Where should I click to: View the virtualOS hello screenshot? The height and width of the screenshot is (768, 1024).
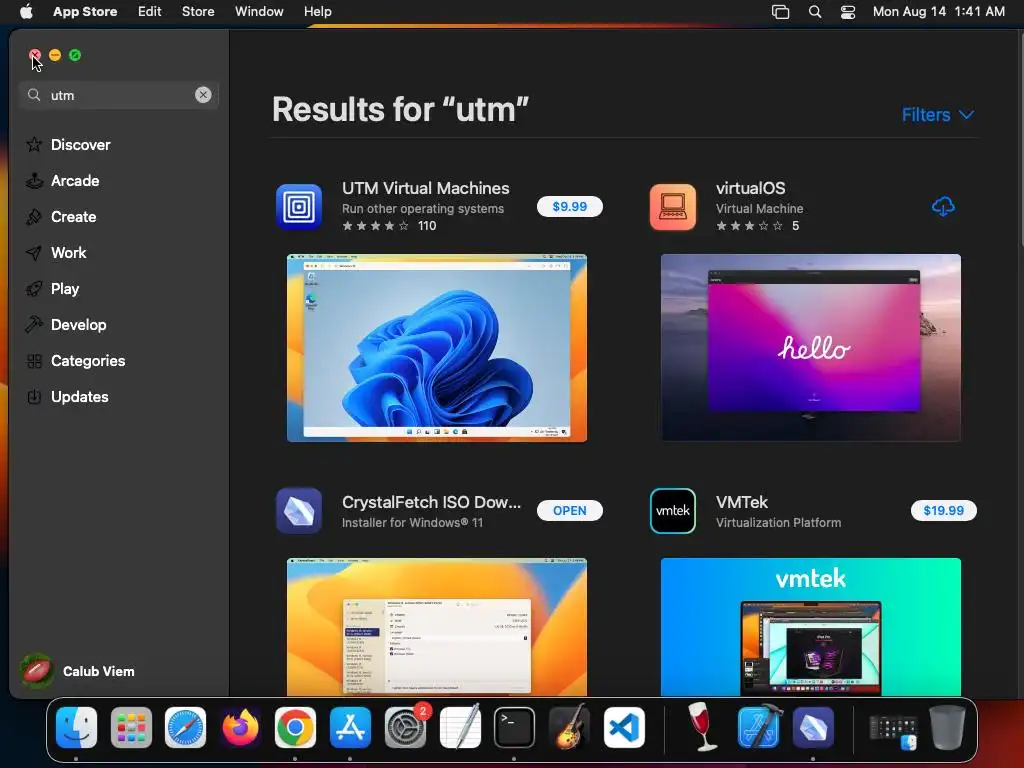click(x=810, y=348)
